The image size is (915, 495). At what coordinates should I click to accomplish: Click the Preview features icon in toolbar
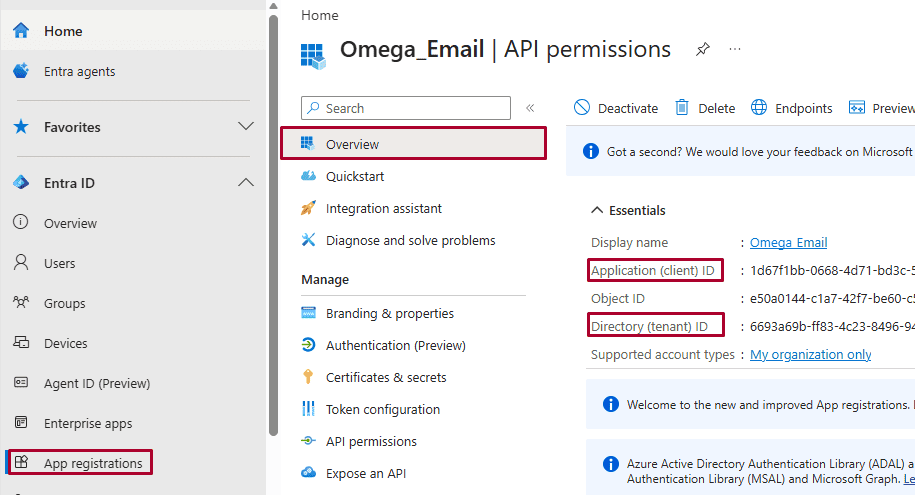[857, 107]
